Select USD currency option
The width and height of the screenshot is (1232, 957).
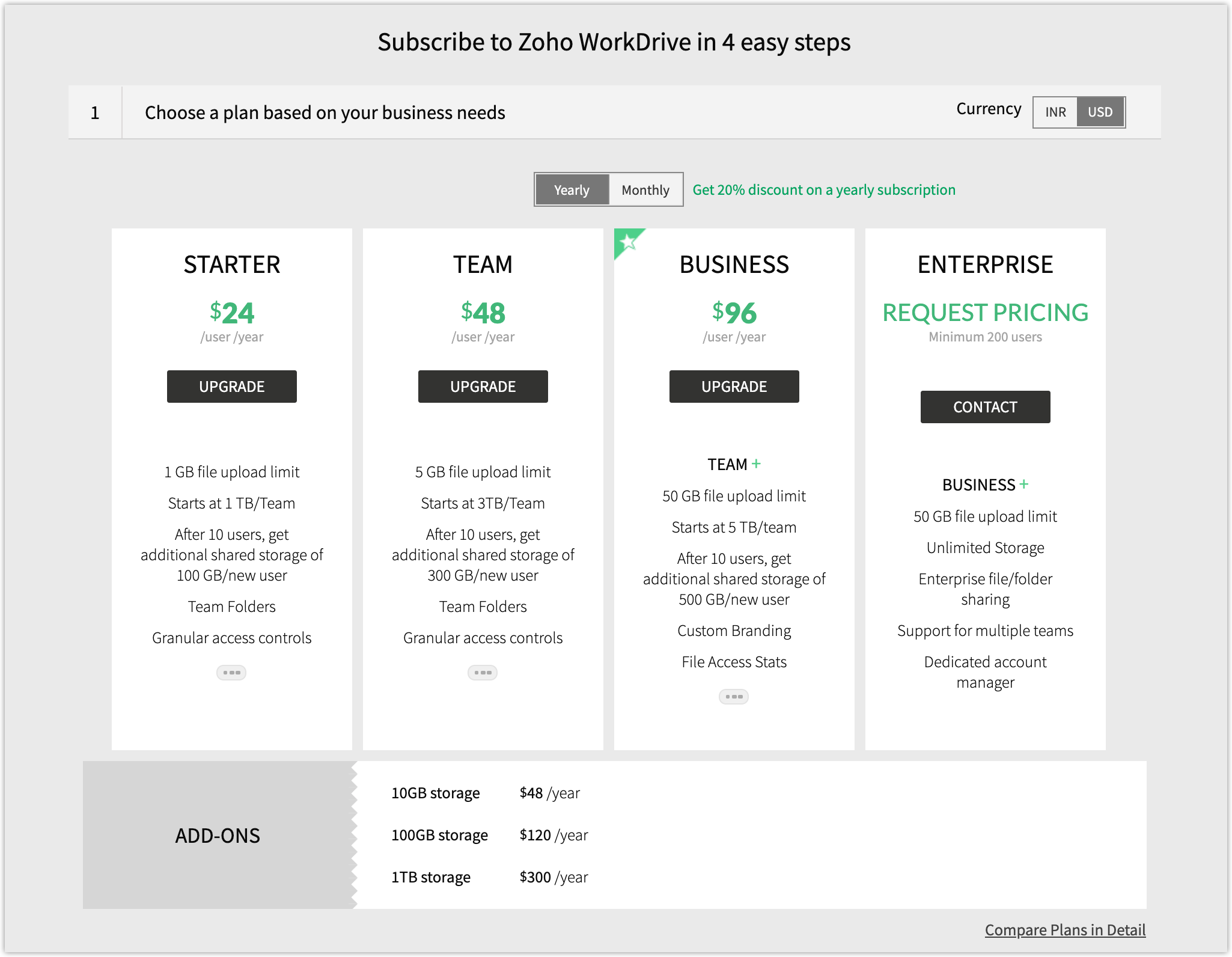coord(1100,112)
